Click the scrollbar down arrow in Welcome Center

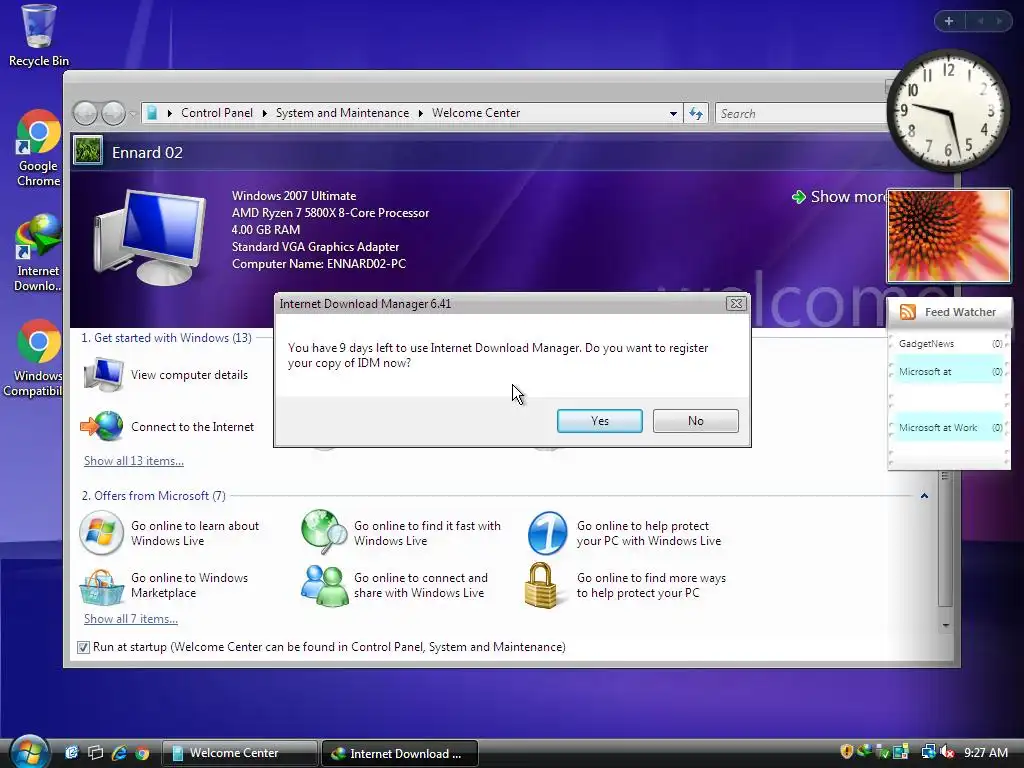[946, 626]
